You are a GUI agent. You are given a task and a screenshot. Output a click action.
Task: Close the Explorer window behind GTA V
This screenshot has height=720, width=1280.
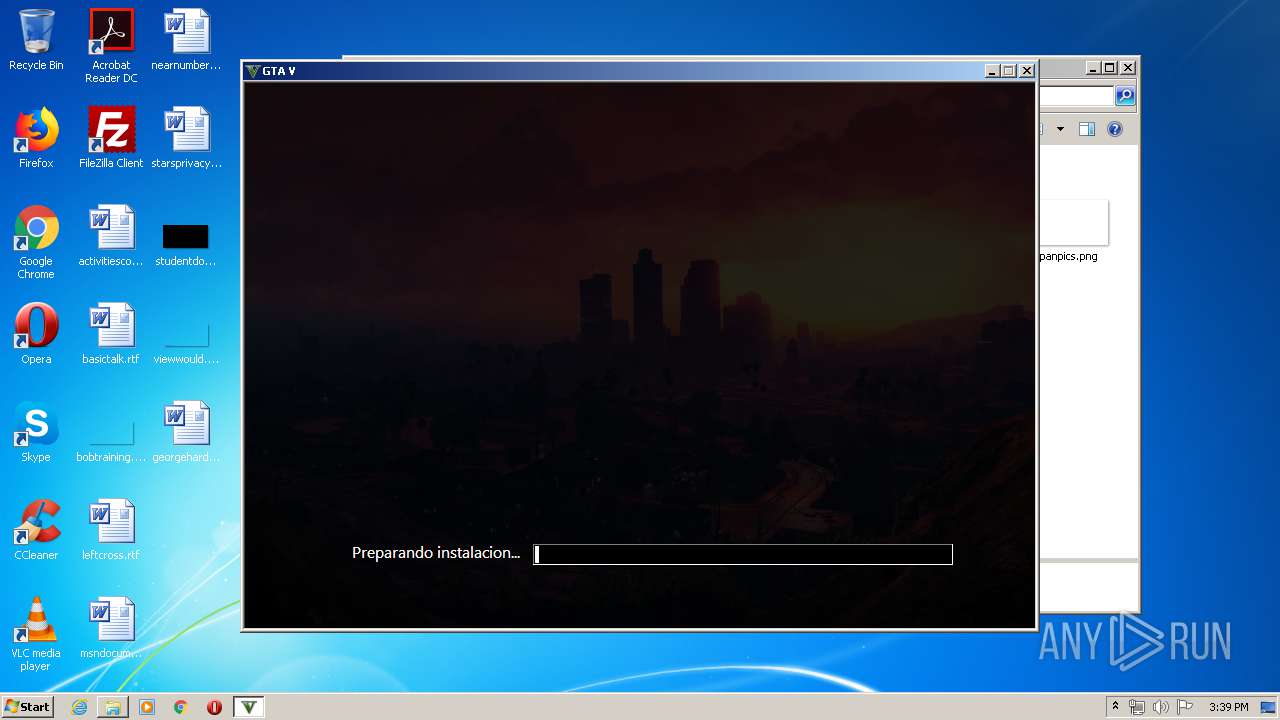(1127, 68)
